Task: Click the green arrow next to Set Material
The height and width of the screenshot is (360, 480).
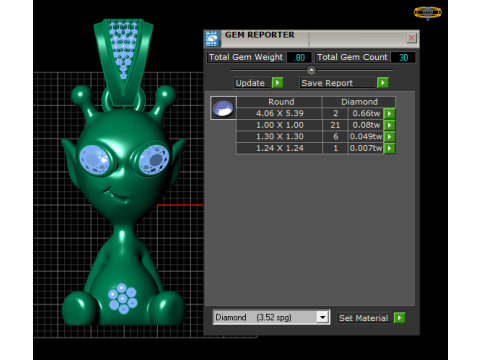Action: 399,318
